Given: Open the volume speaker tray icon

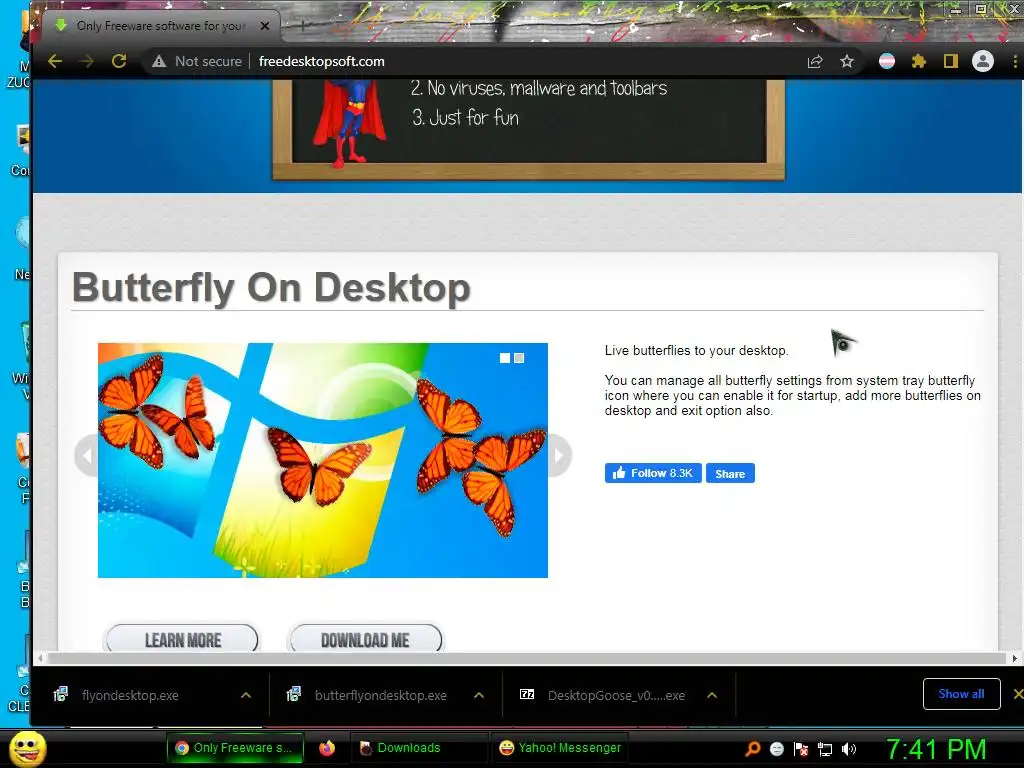Looking at the screenshot, I should point(848,749).
